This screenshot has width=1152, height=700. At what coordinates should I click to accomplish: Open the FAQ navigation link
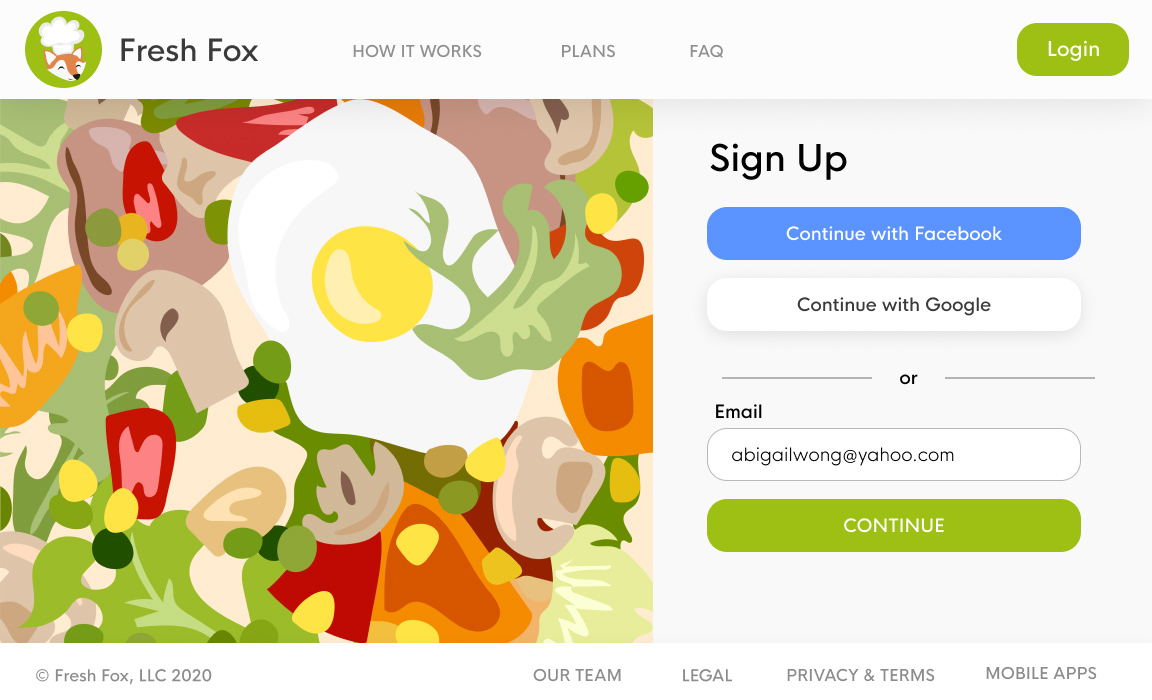pyautogui.click(x=706, y=51)
